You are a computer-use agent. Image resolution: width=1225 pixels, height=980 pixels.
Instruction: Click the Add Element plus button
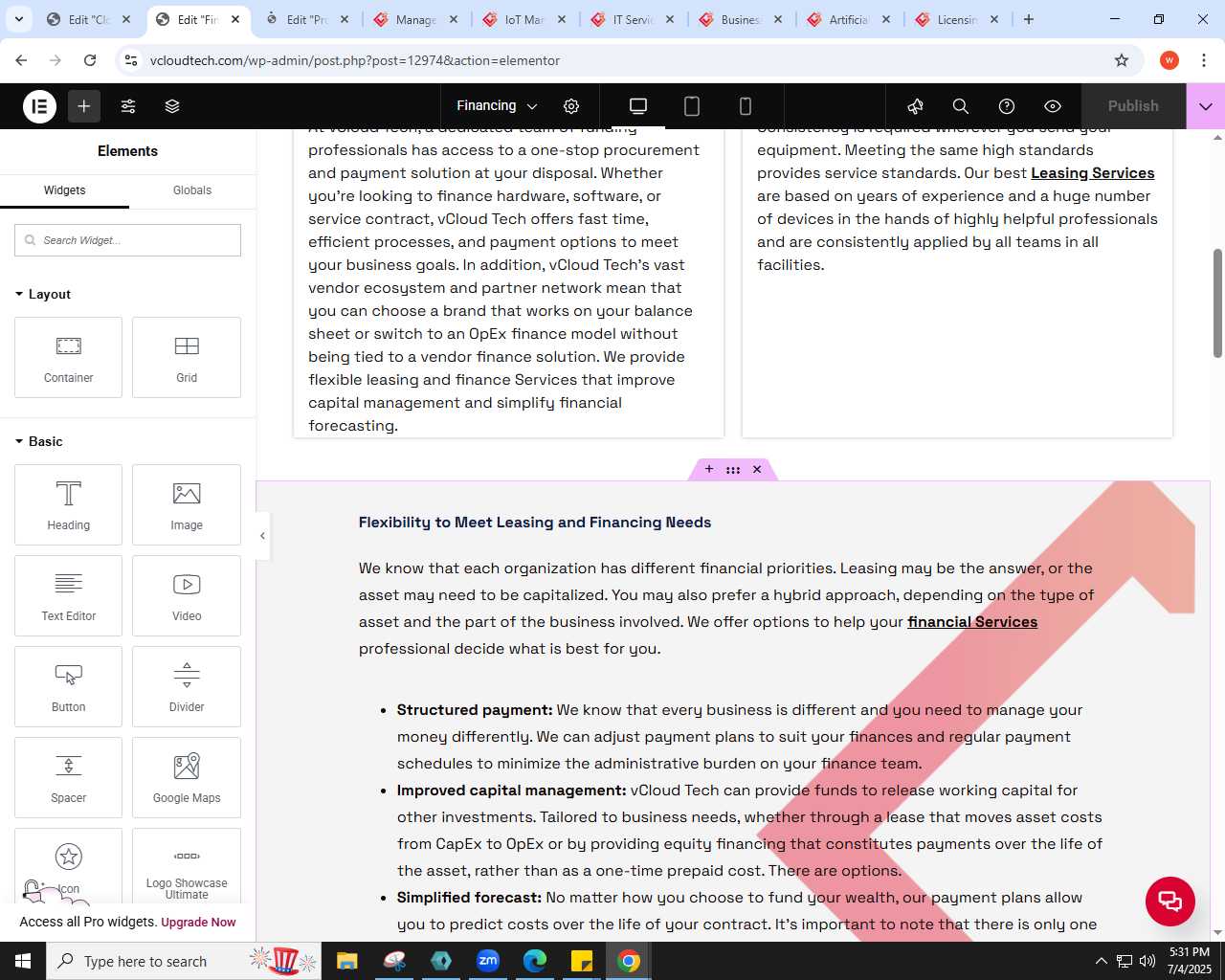(84, 106)
